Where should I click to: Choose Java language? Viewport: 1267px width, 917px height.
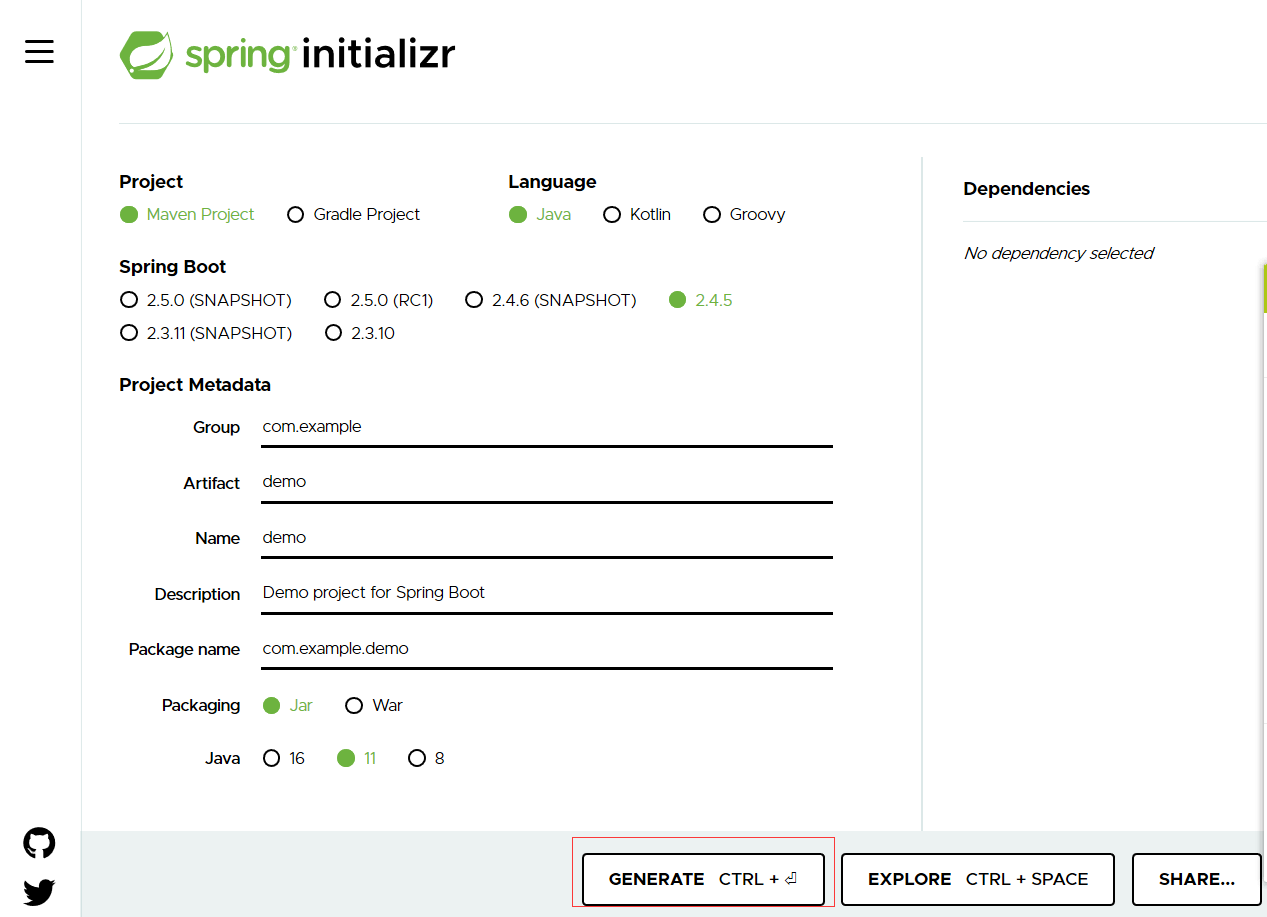(x=518, y=215)
